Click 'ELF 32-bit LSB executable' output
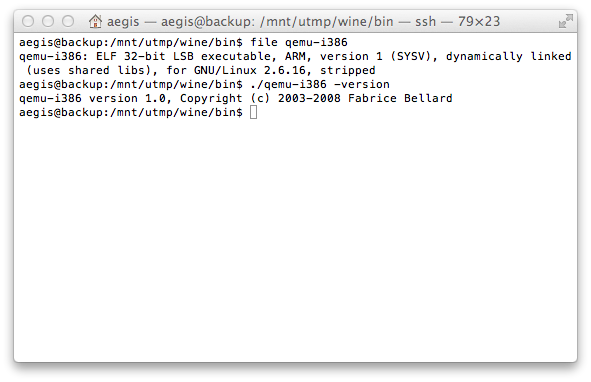This screenshot has width=591, height=382. (184, 56)
